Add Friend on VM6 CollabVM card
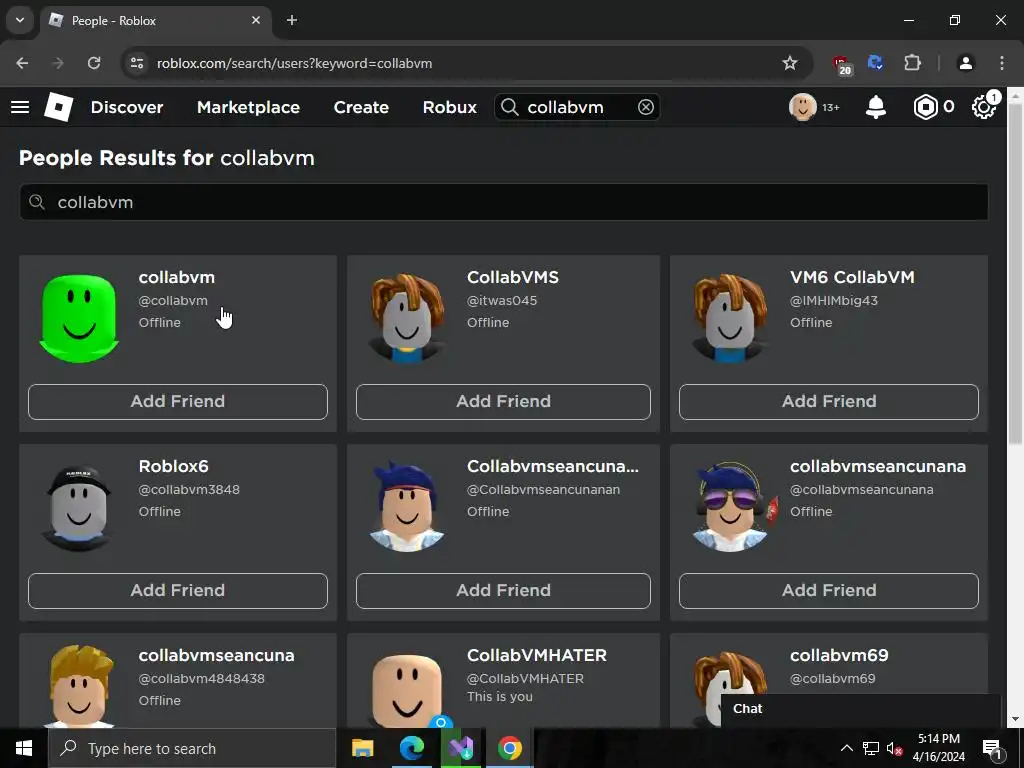Viewport: 1024px width, 768px height. click(x=829, y=402)
